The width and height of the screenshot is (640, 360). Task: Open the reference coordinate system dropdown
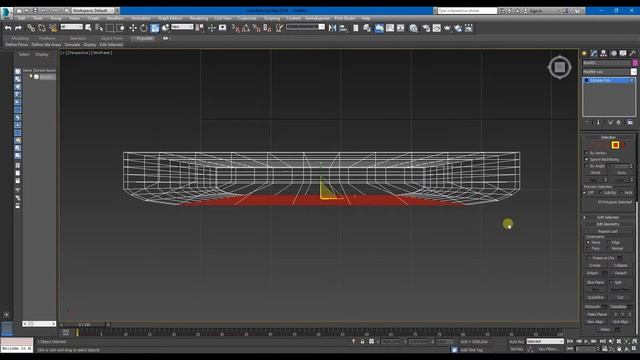[182, 27]
